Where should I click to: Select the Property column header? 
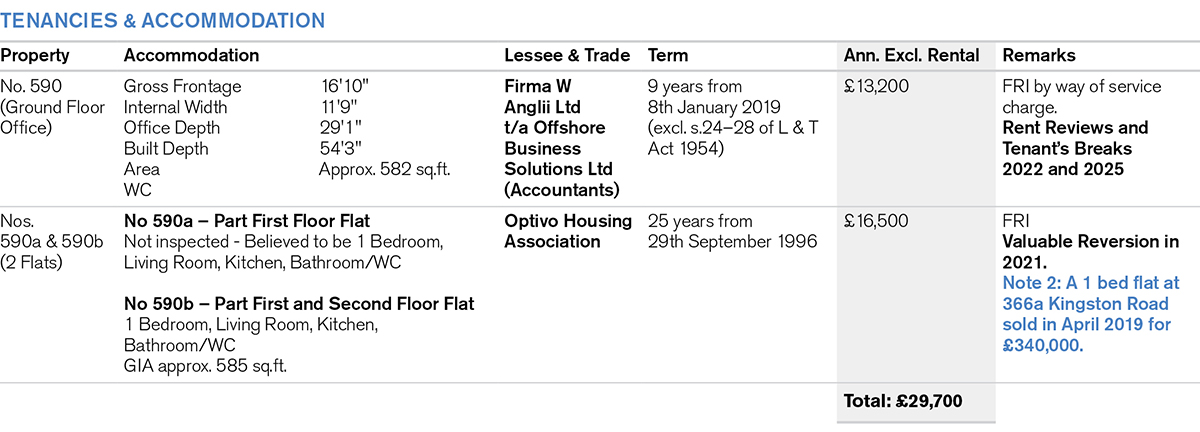pyautogui.click(x=35, y=56)
